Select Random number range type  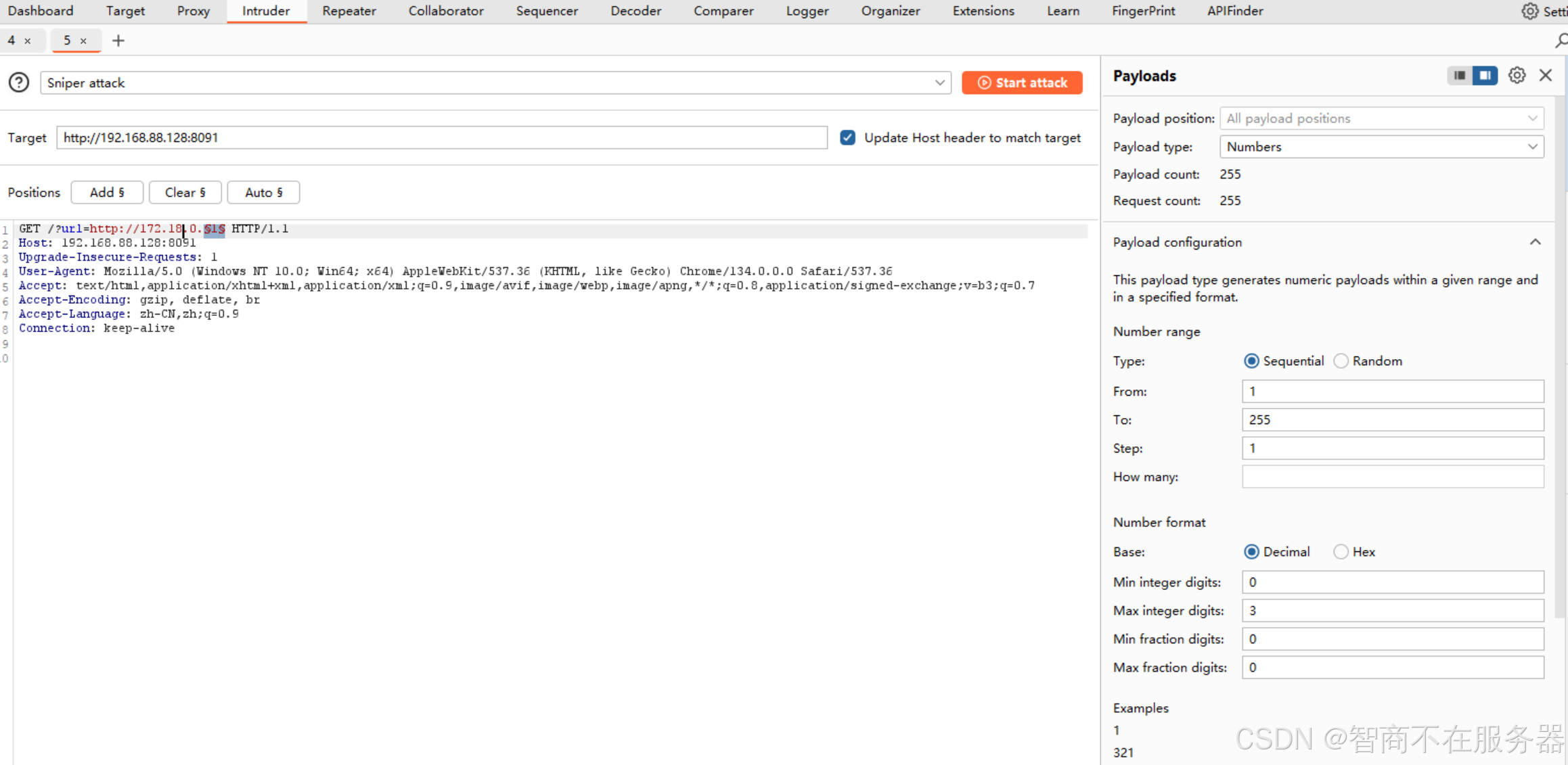(x=1341, y=361)
